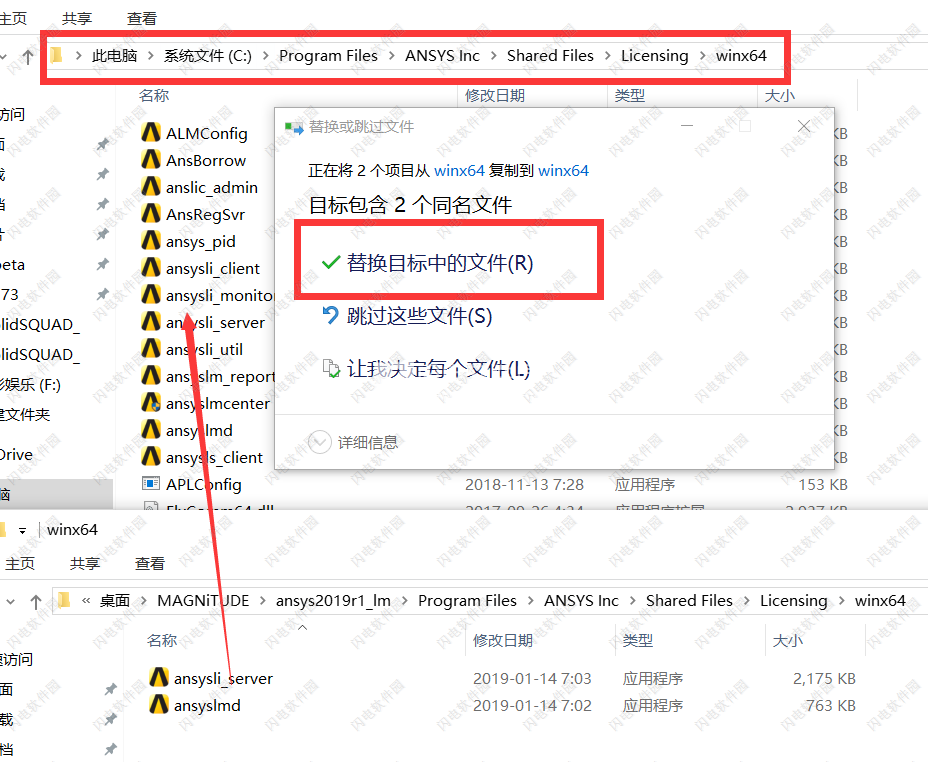Image resolution: width=928 pixels, height=762 pixels.
Task: Choose 让我决定每个文件(L) option
Action: click(438, 369)
